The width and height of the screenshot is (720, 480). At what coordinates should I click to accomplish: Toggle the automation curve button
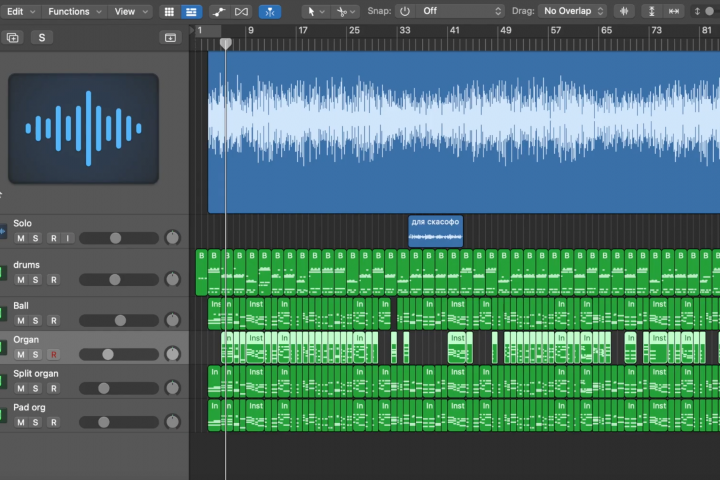pos(219,11)
